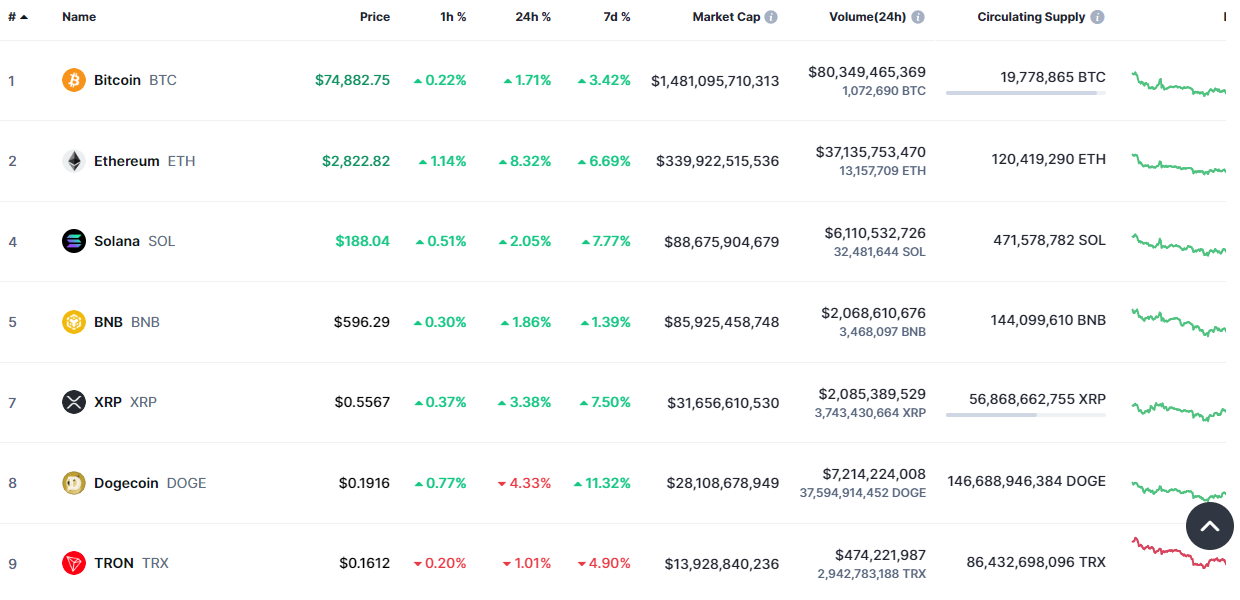1240x600 pixels.
Task: Open Ethereum 7-day sparkline chart
Action: 1179,164
